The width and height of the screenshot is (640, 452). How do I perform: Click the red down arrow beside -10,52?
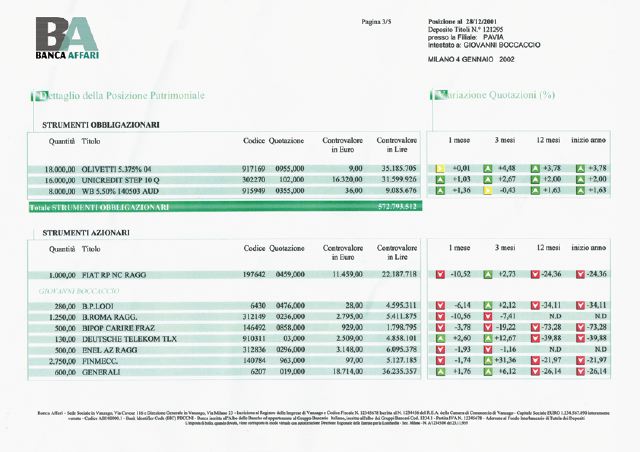click(440, 274)
